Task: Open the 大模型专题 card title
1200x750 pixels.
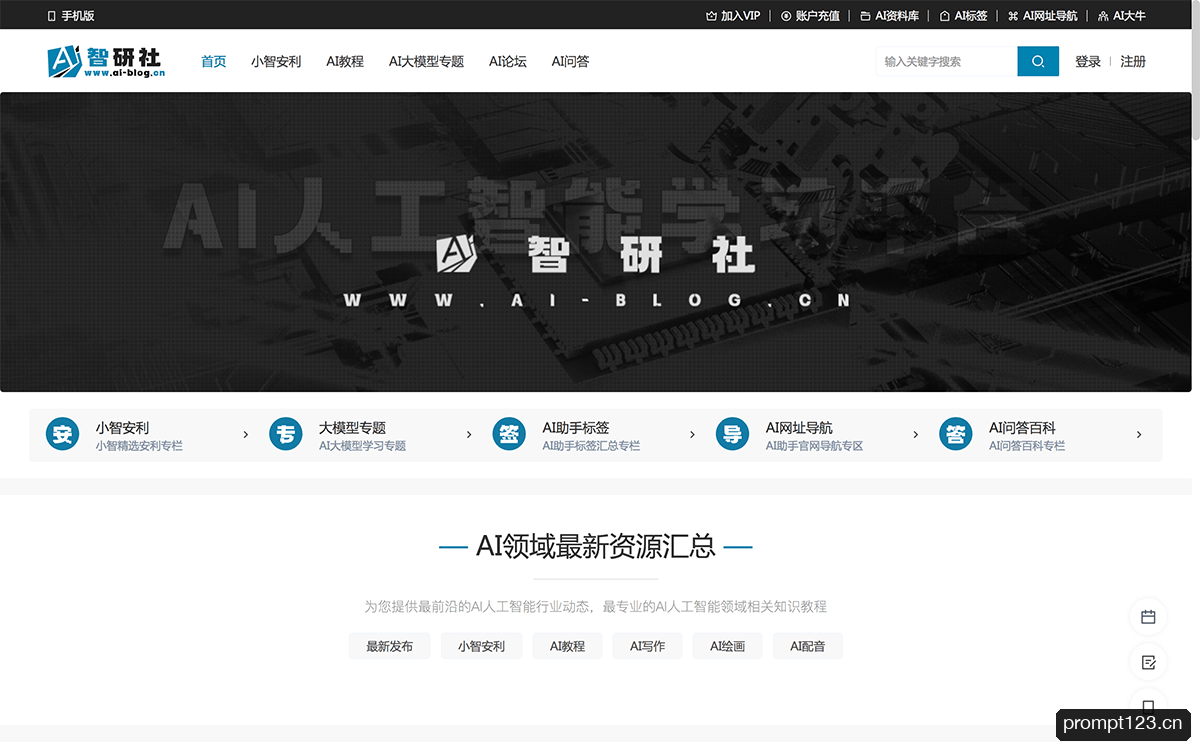Action: point(352,427)
